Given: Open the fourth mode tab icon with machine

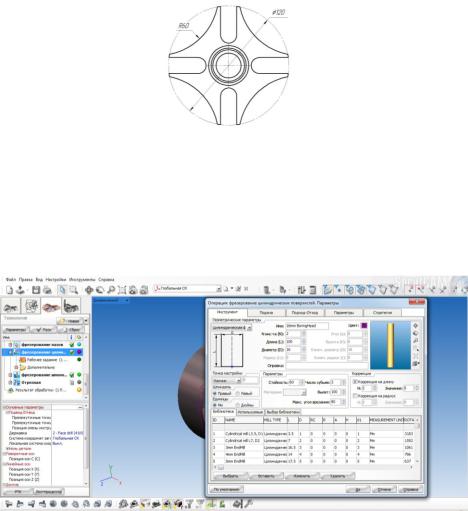Looking at the screenshot, I should coord(71,306).
